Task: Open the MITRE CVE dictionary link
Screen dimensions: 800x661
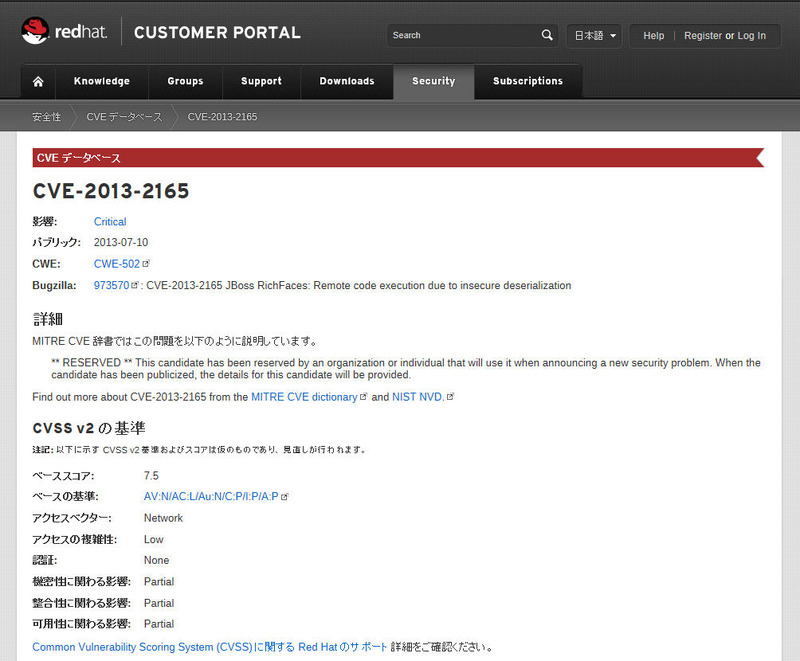Action: 304,397
